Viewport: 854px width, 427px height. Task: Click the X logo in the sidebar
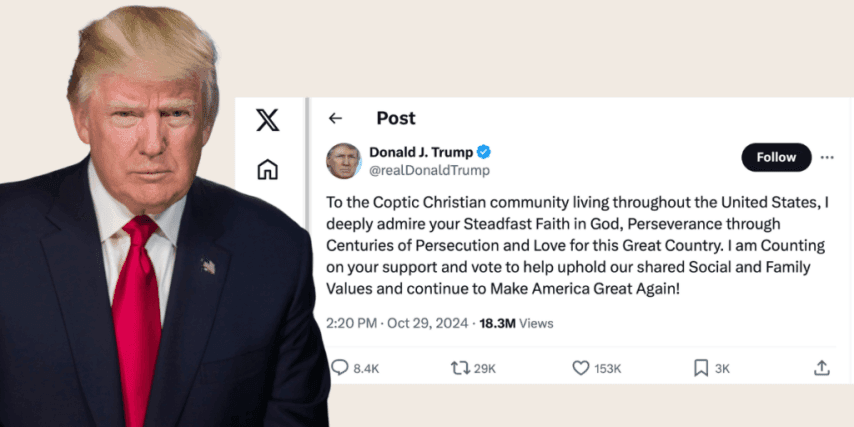pyautogui.click(x=267, y=121)
